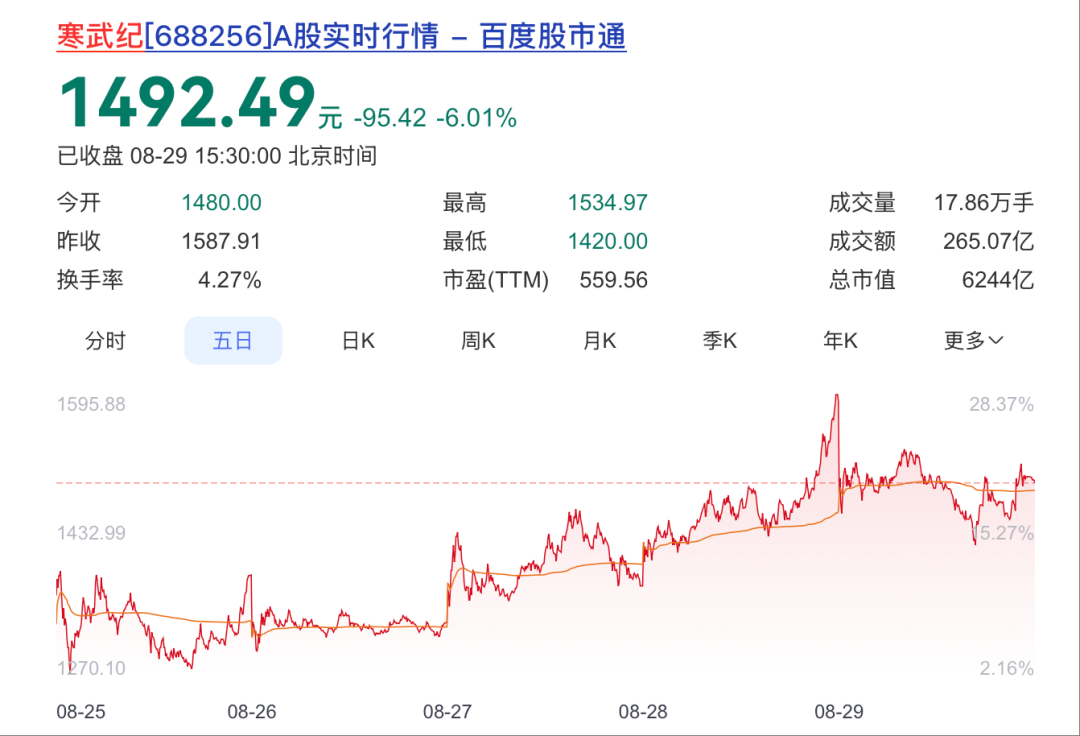Click the 08-29 date label on chart axis

pos(838,712)
